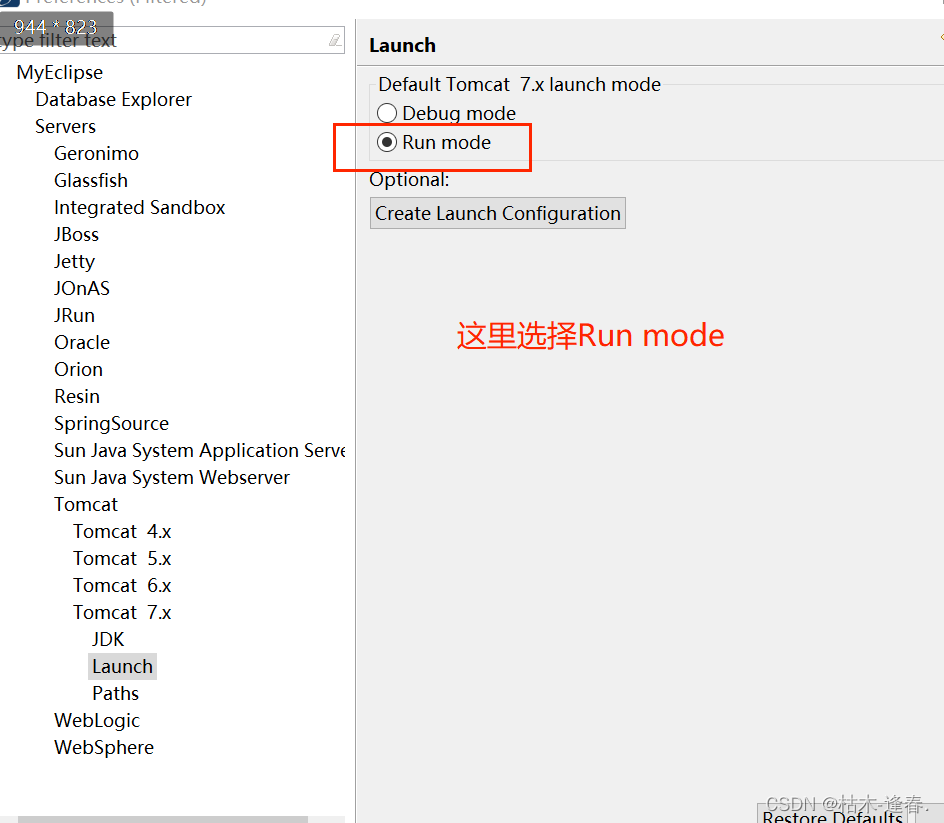944x823 pixels.
Task: Select the Resin server entry
Action: [77, 396]
